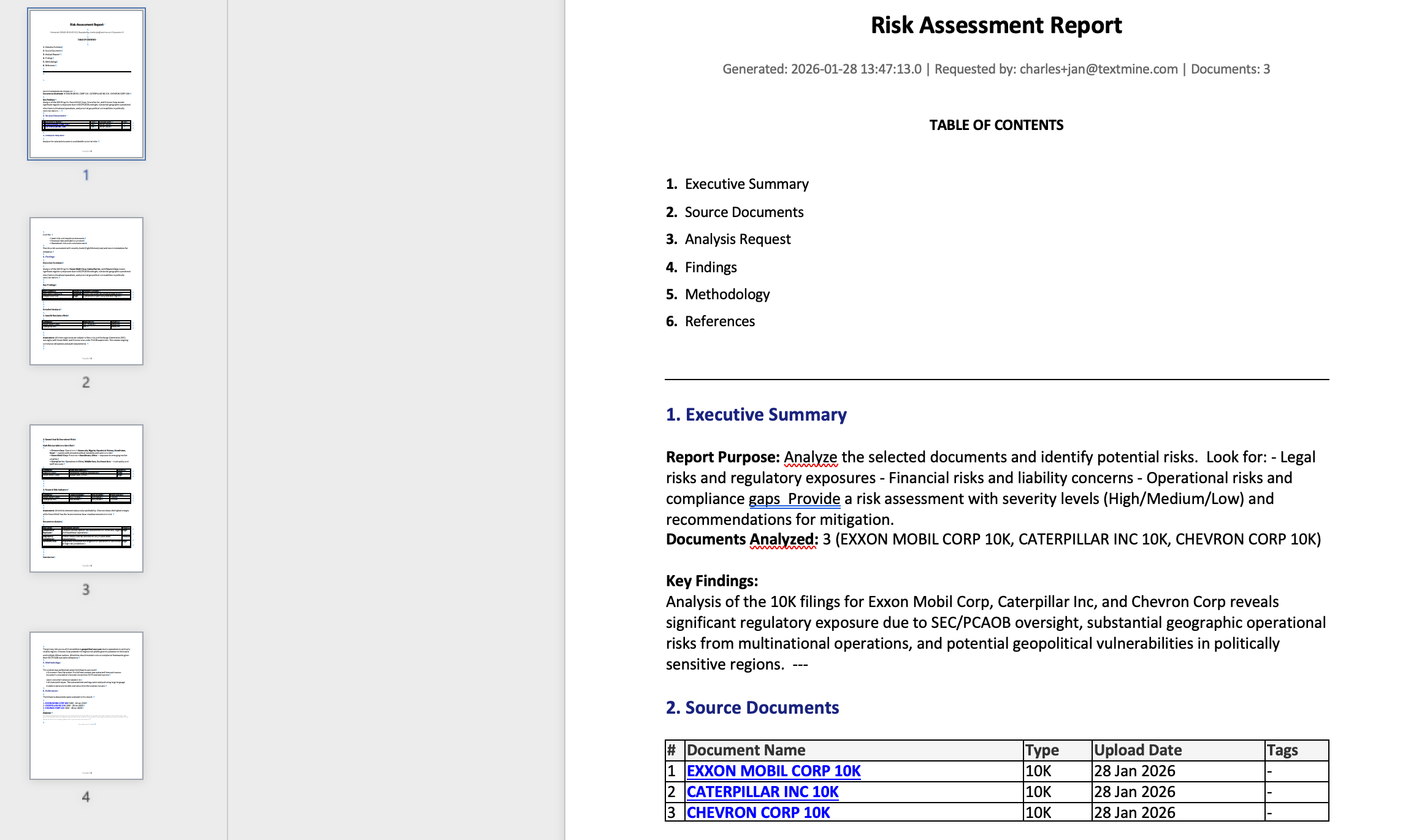This screenshot has height=840, width=1419.
Task: Click 'References' contents entry
Action: (720, 321)
